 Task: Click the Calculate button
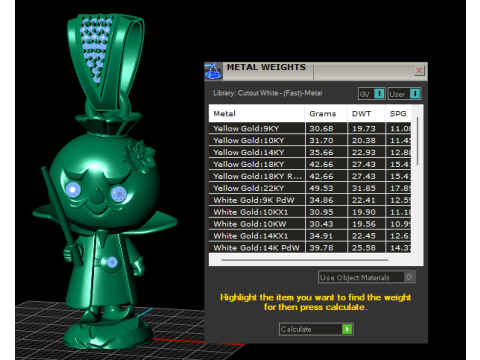coord(316,329)
